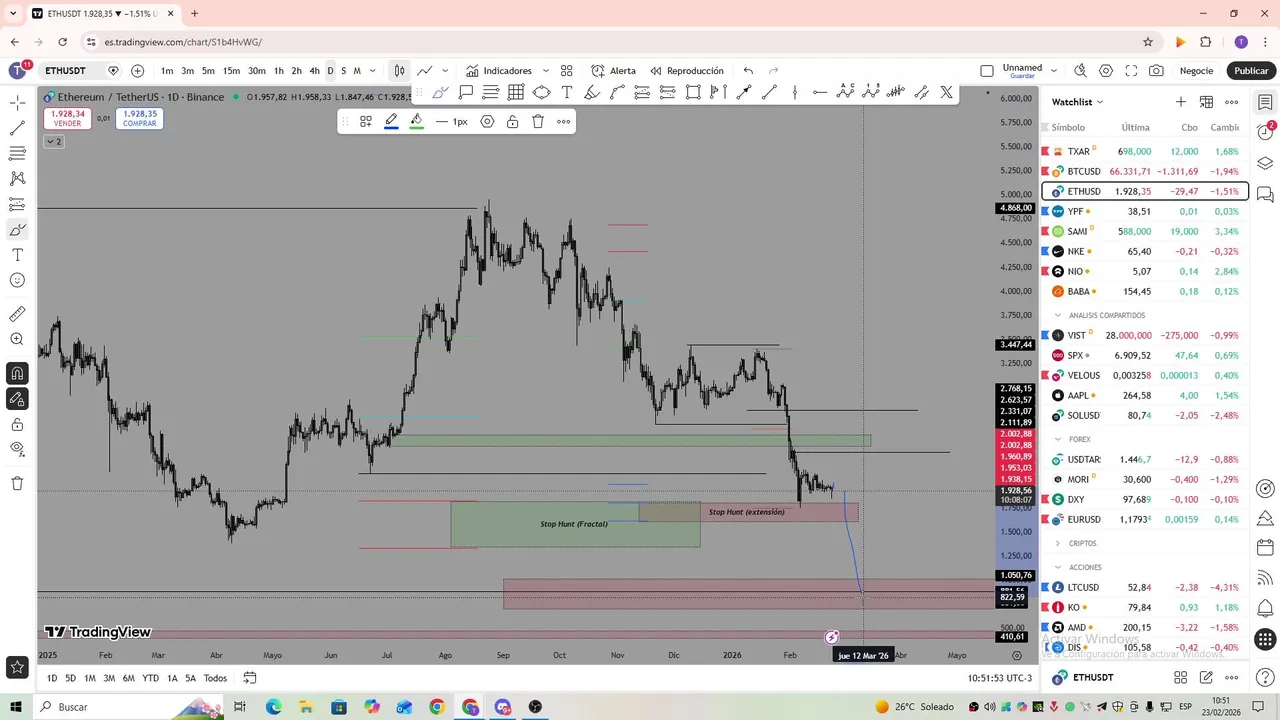Toggle keep drawing mode in the left sidebar
Screen dimensions: 1280x720
(x=17, y=399)
